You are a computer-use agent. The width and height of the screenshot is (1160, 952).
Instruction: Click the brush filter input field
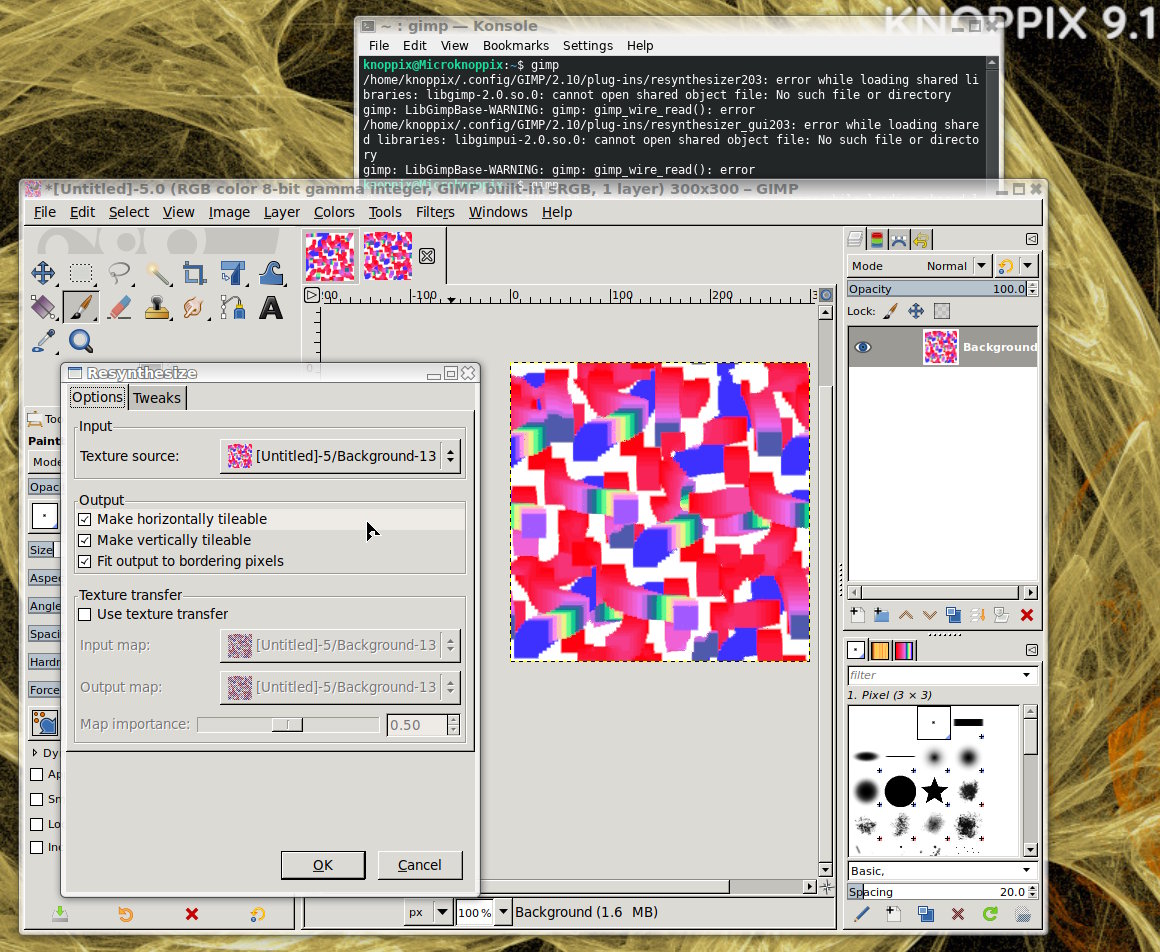tap(934, 675)
